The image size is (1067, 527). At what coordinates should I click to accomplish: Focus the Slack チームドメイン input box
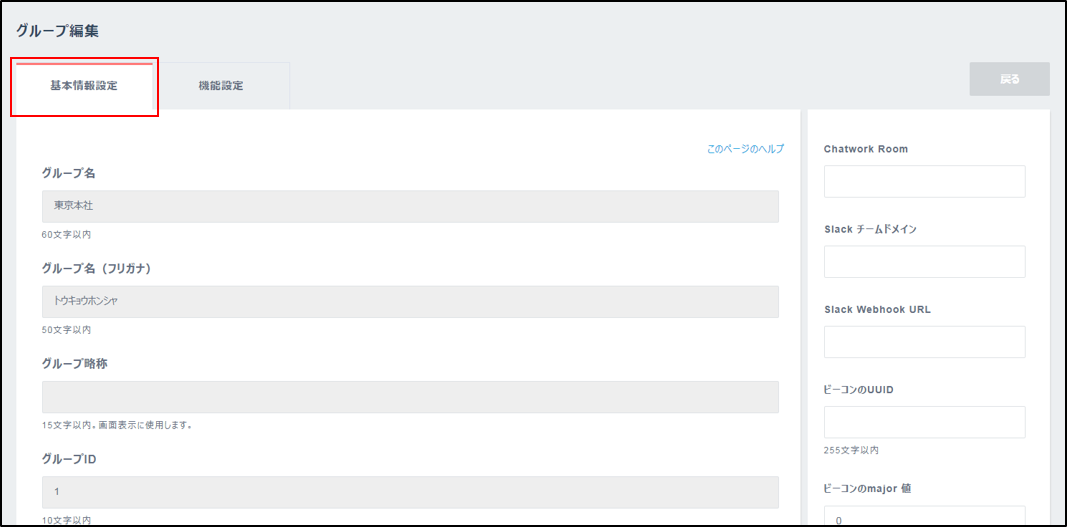924,262
